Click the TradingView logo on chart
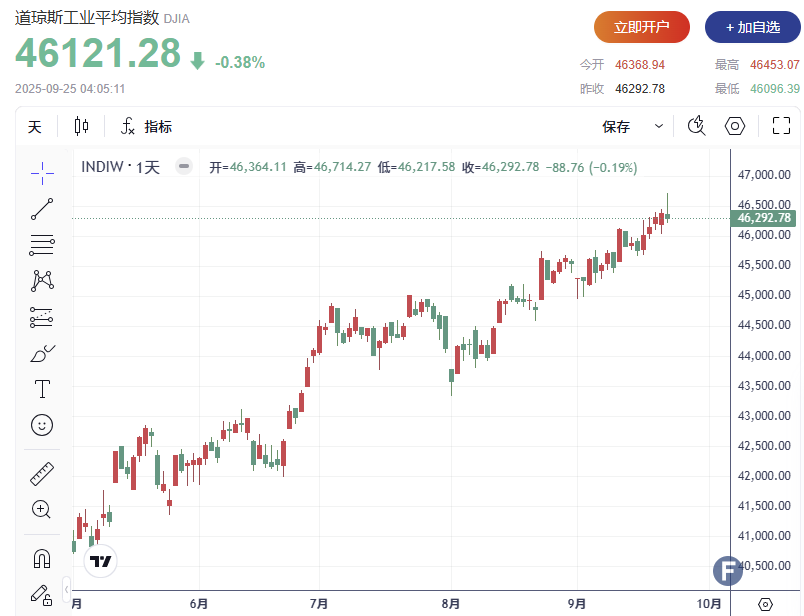This screenshot has width=804, height=616. [100, 561]
